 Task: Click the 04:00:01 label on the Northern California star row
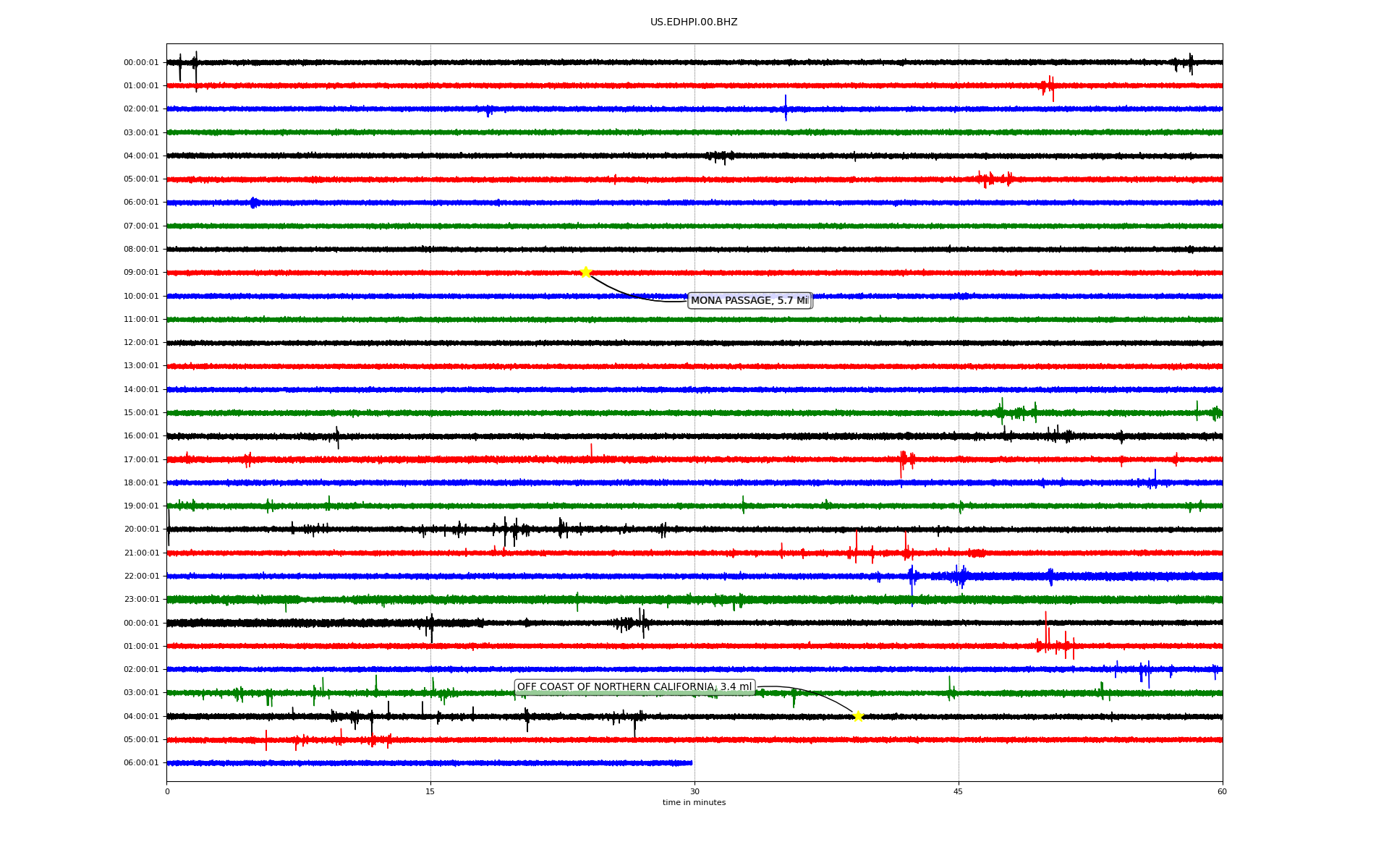[141, 717]
